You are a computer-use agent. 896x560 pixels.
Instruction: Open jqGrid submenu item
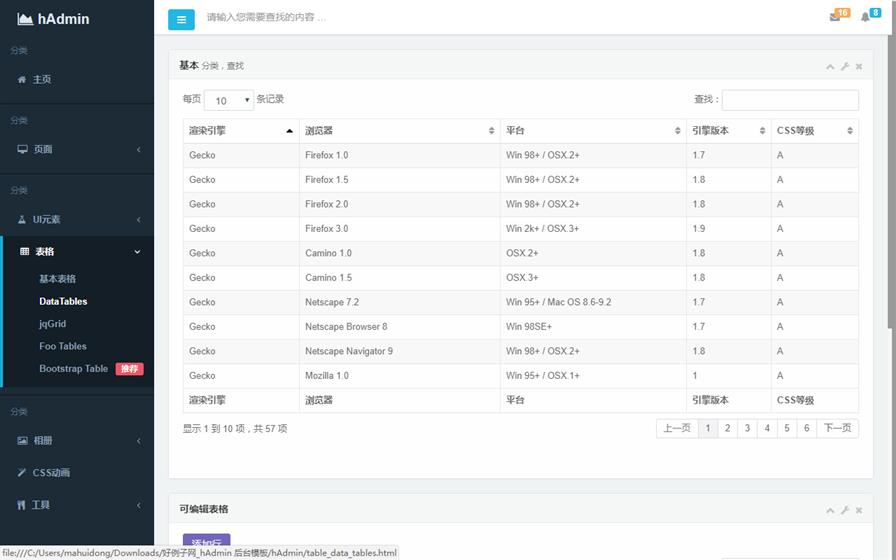point(53,324)
